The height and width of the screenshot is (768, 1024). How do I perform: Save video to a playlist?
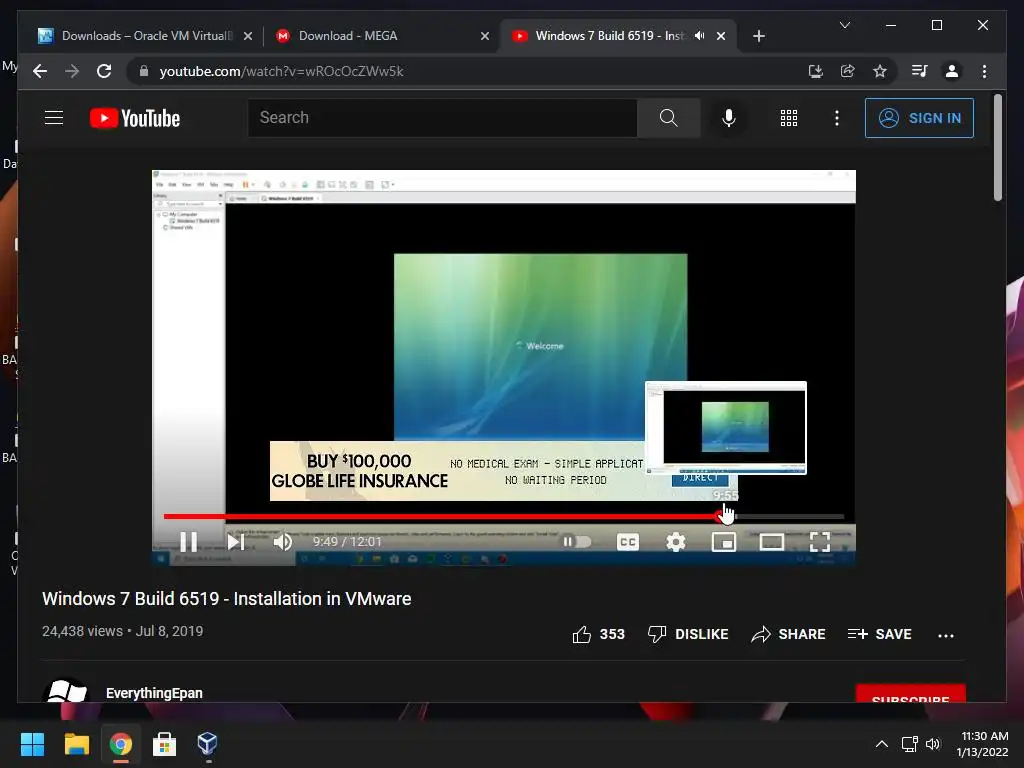pyautogui.click(x=879, y=634)
